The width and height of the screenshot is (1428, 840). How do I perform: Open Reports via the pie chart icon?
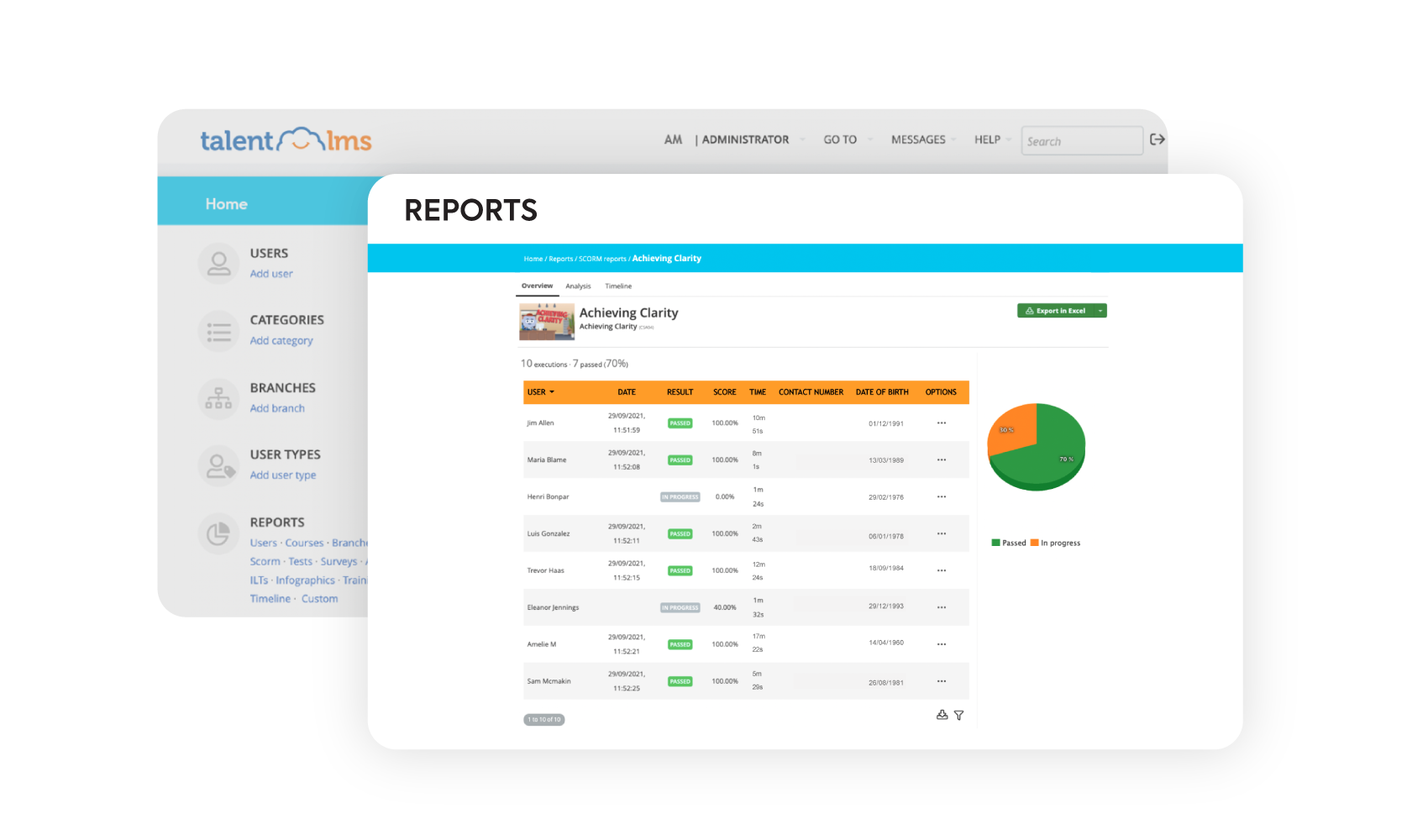[x=218, y=533]
